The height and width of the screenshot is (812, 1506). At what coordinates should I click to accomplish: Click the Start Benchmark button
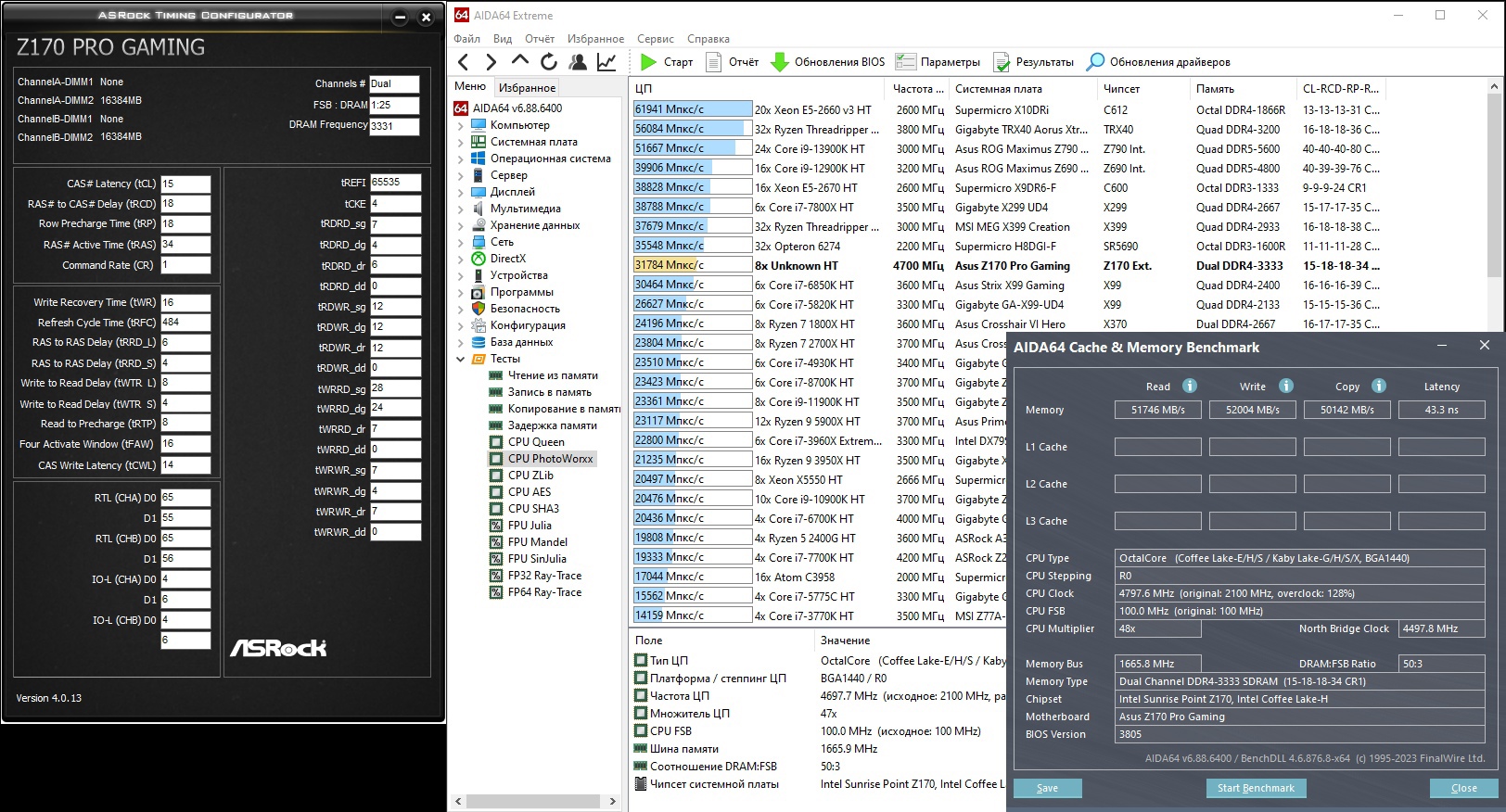[1256, 788]
